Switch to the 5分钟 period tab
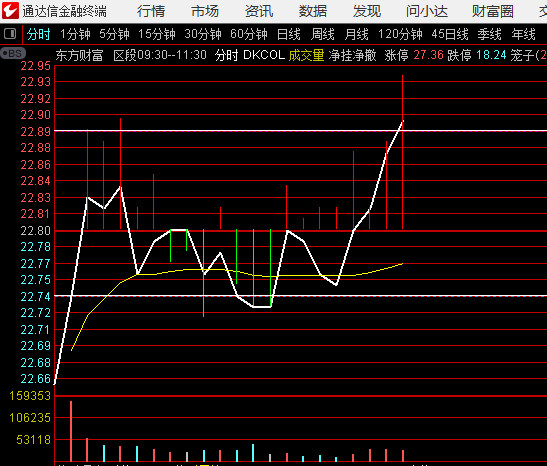This screenshot has width=547, height=466. [x=114, y=35]
